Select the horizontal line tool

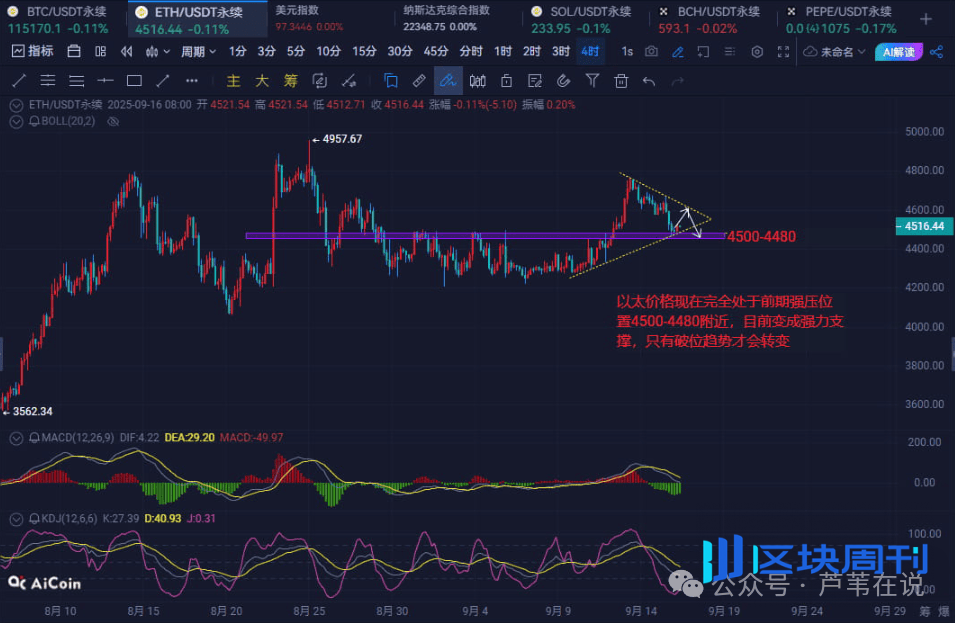(105, 80)
